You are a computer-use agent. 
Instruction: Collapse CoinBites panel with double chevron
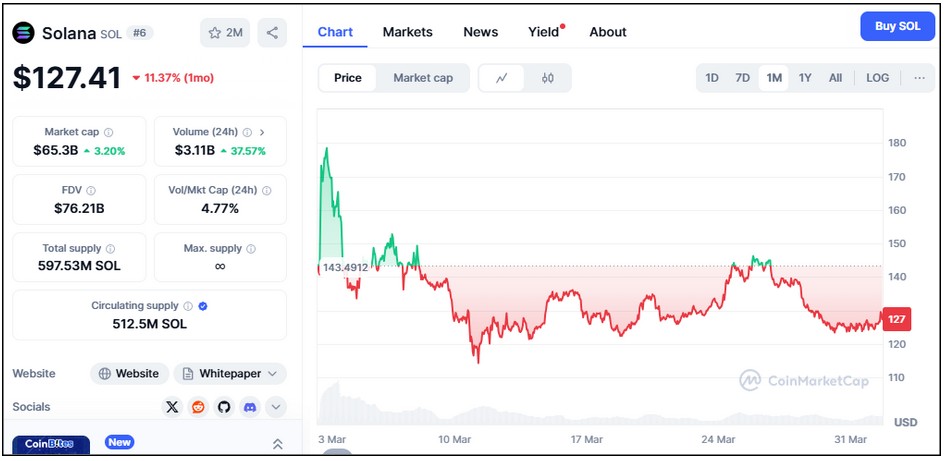tap(278, 444)
